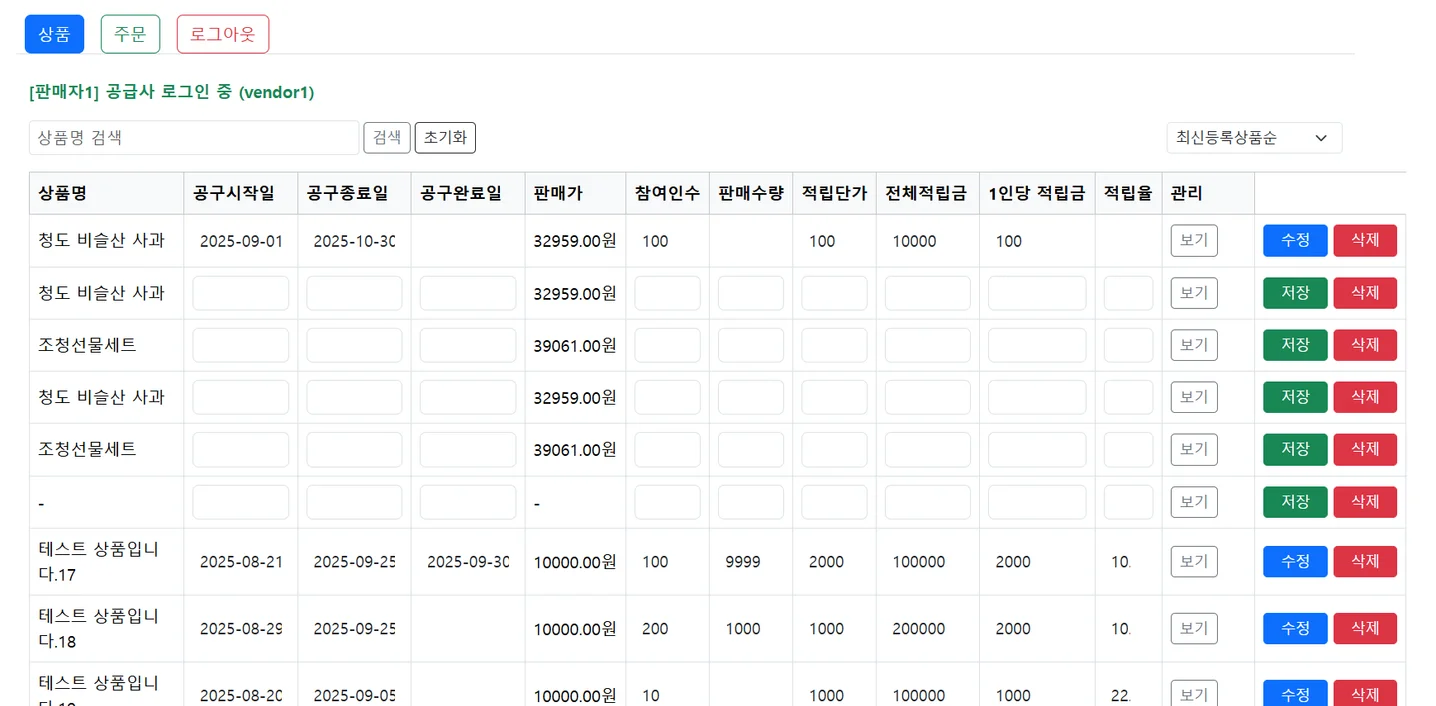Click the 검색 search button
The height and width of the screenshot is (706, 1436).
tap(386, 137)
